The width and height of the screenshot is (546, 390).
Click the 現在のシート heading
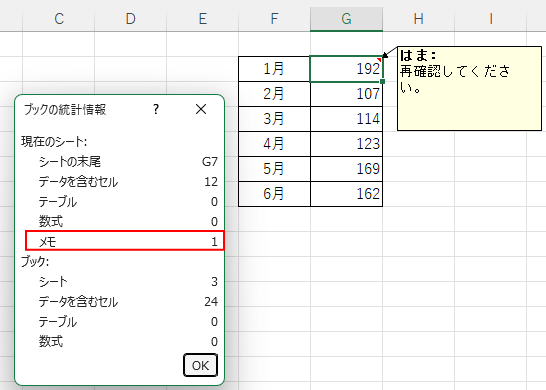54,141
